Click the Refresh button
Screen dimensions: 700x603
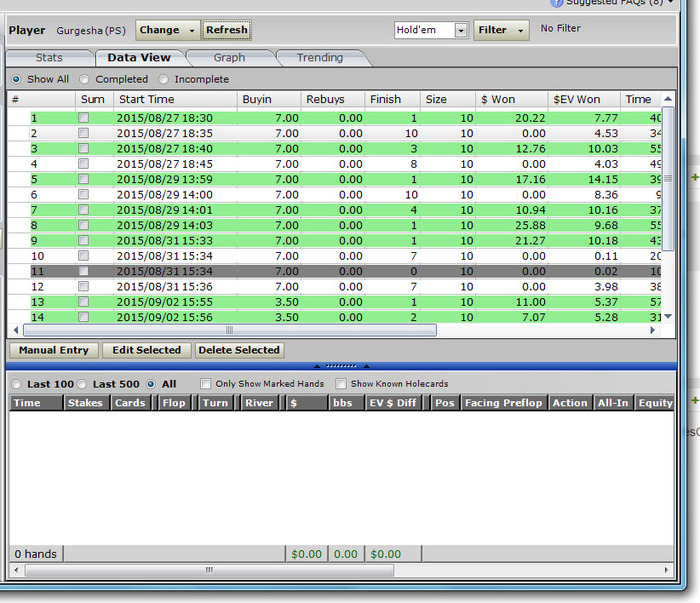[227, 30]
